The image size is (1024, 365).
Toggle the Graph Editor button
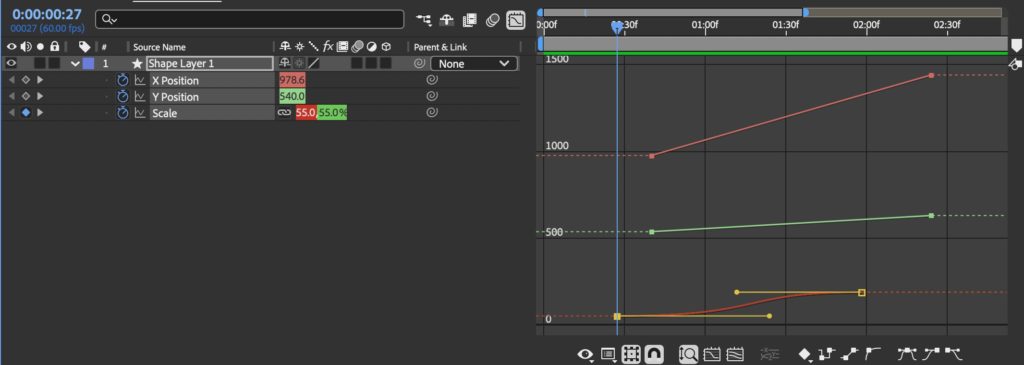pos(516,20)
